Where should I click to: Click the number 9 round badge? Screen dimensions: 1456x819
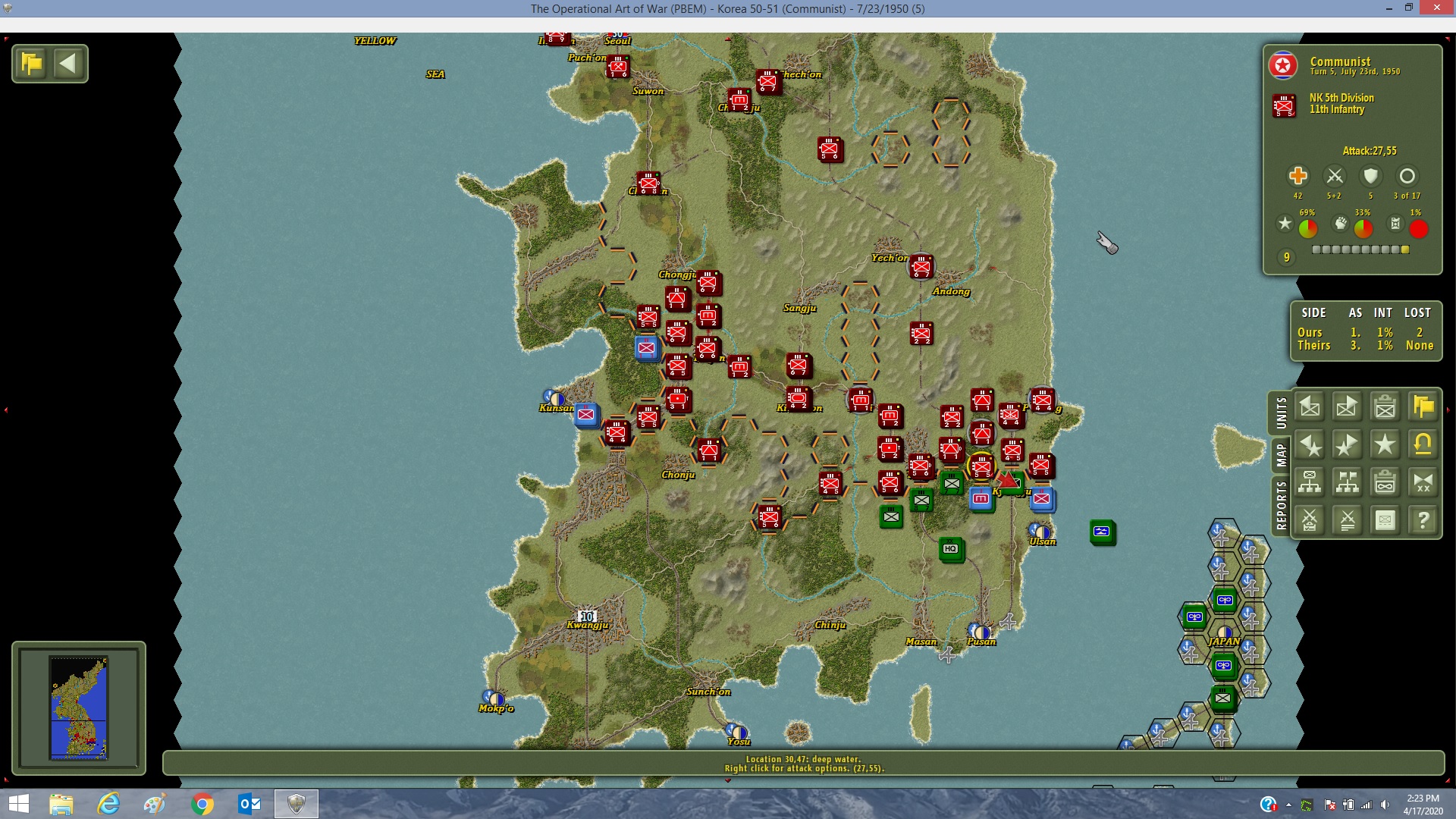(1286, 258)
